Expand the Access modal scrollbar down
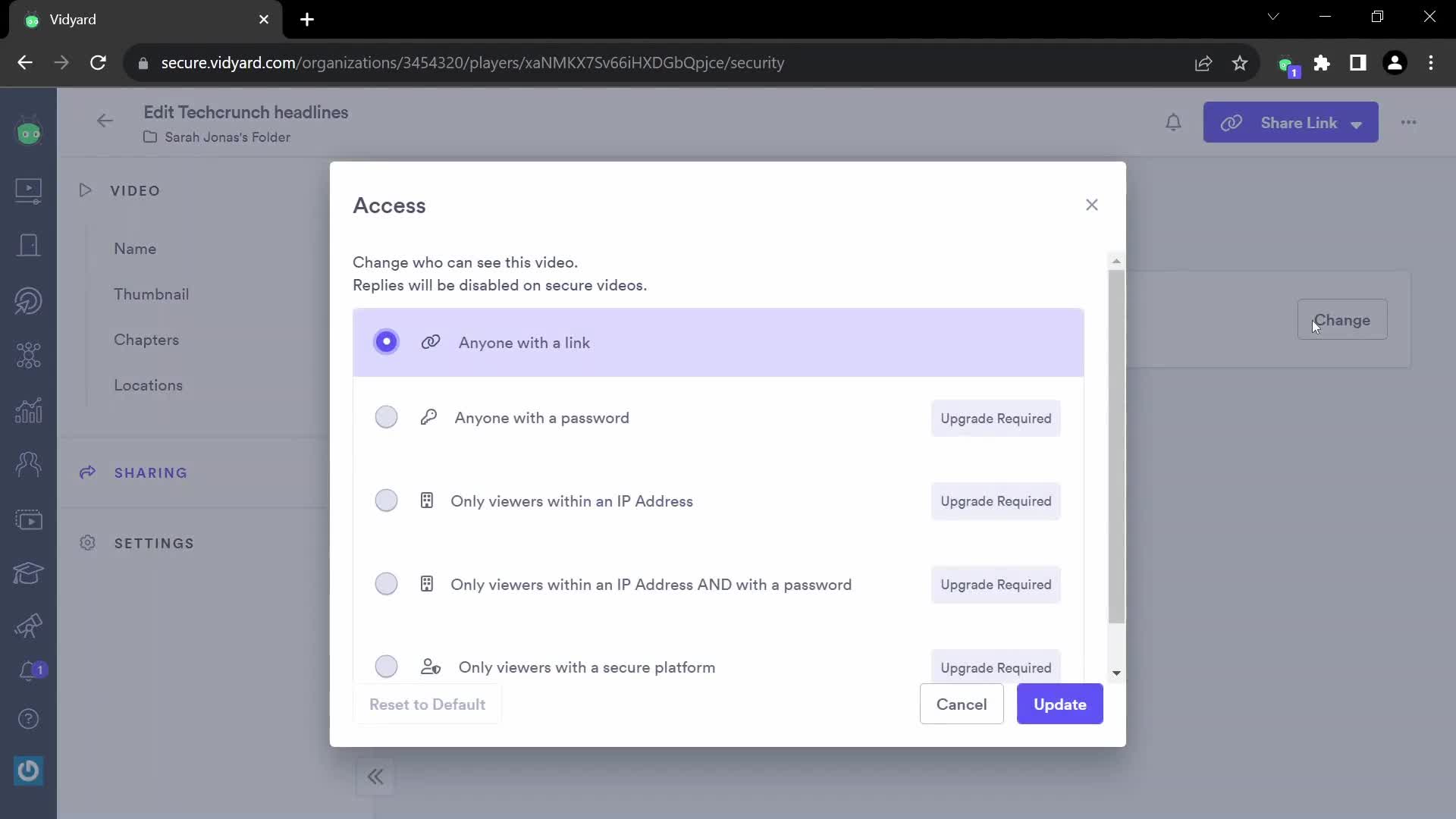 click(1116, 672)
